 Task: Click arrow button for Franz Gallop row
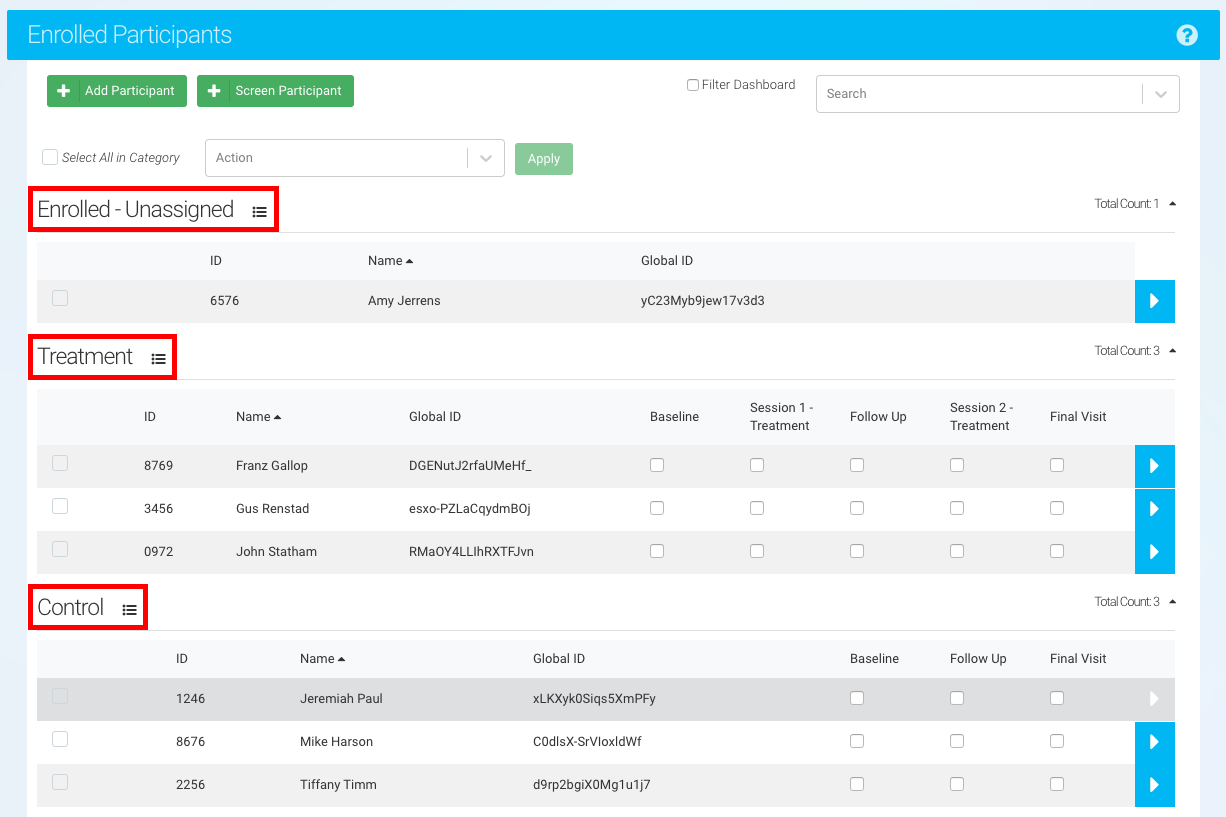click(x=1154, y=466)
